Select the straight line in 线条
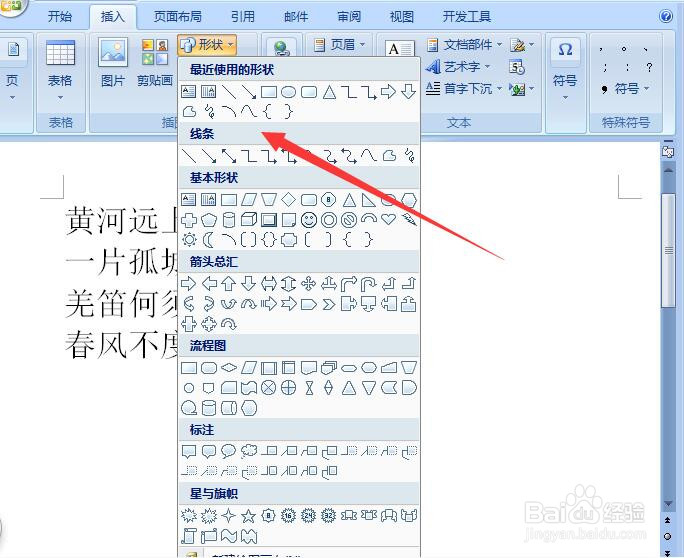Screen dimensions: 684x558 (x=188, y=156)
